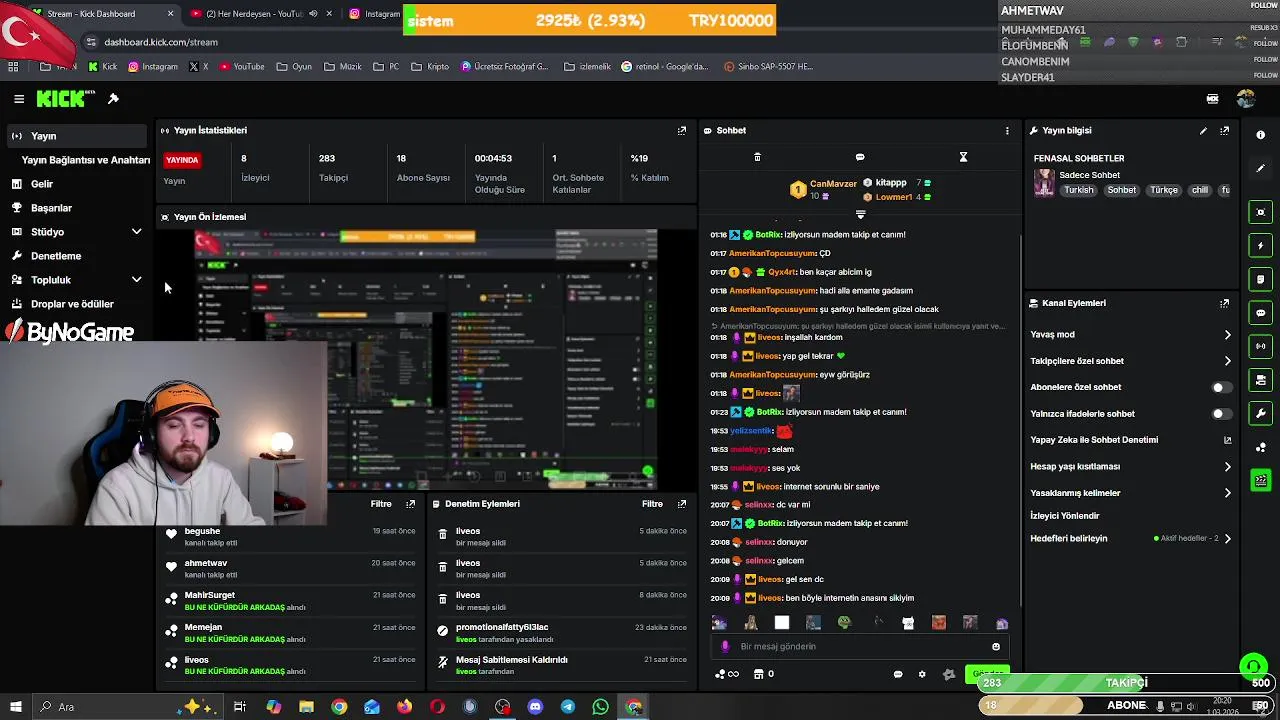The image size is (1280, 720).
Task: Toggle Yalnızca ifadelerle sohbet switch
Action: coord(1222,413)
